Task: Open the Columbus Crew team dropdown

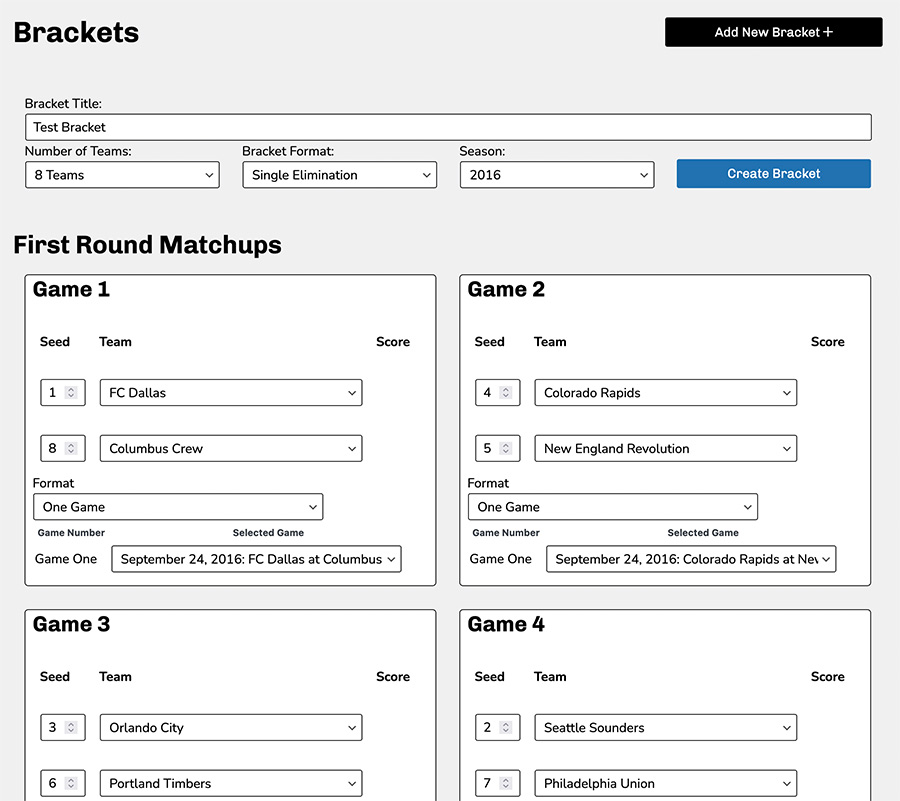Action: point(231,448)
